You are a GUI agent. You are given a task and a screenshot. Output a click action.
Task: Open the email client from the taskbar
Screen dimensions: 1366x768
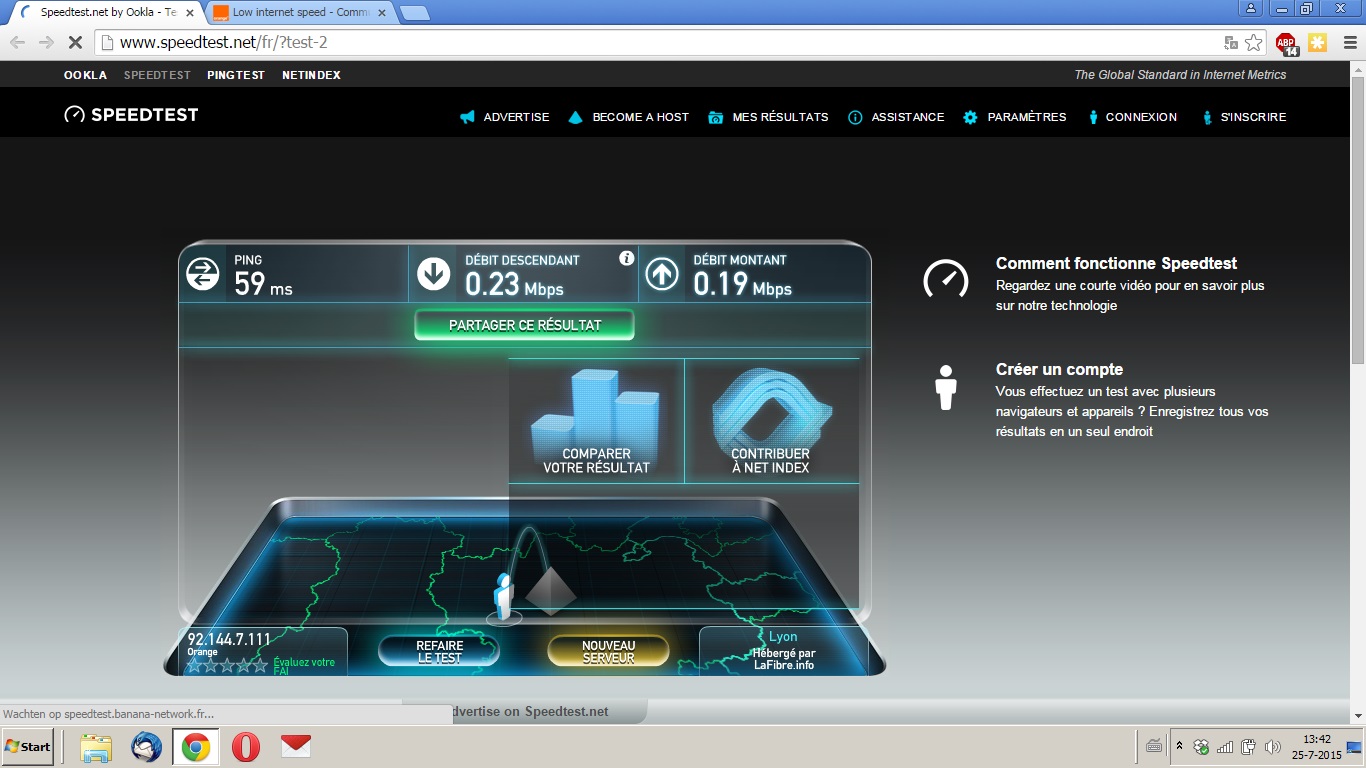point(294,747)
